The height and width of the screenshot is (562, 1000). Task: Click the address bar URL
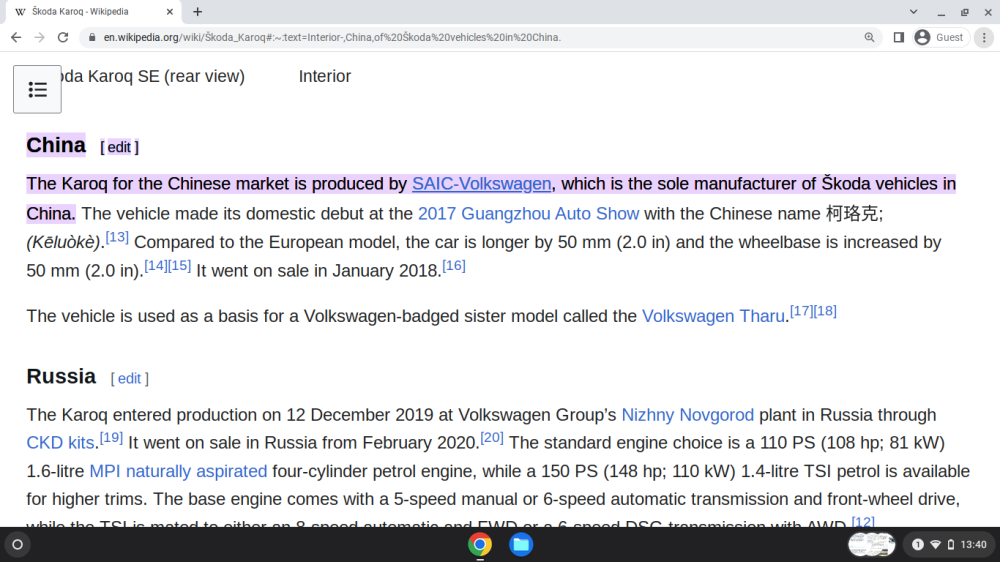click(332, 38)
